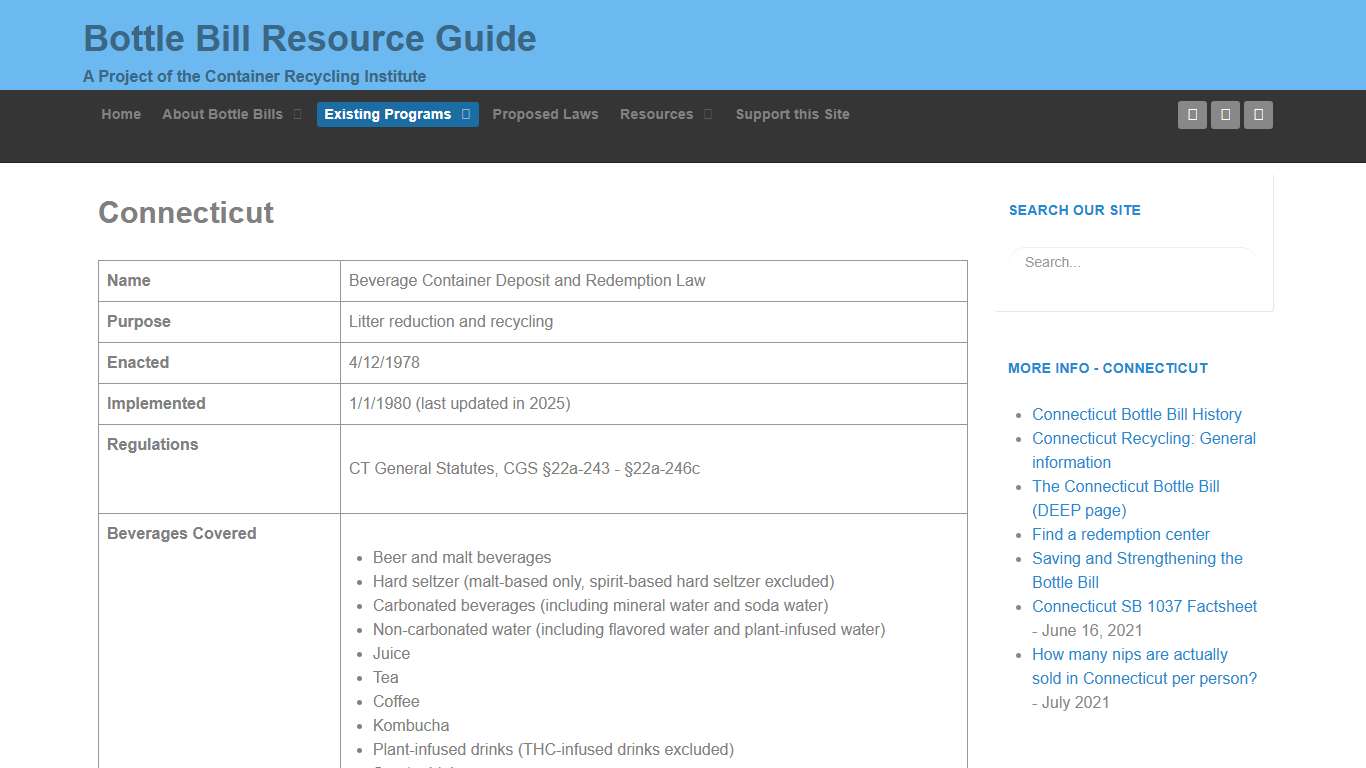Click Find a redemption center

click(x=1120, y=534)
